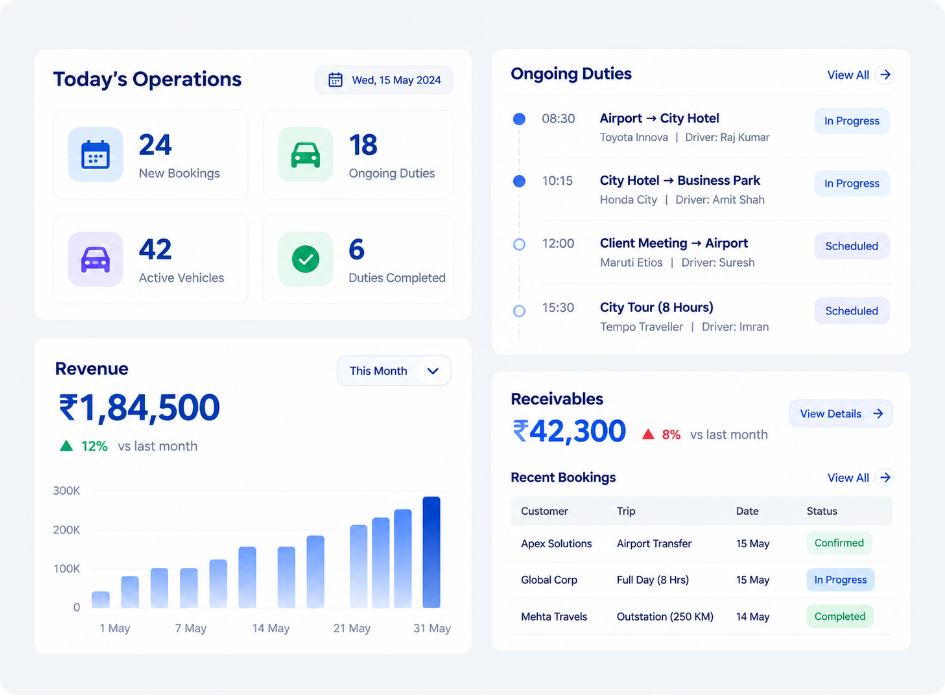Click the 300K axis label on revenue chart
The image size is (945, 696).
click(x=66, y=491)
